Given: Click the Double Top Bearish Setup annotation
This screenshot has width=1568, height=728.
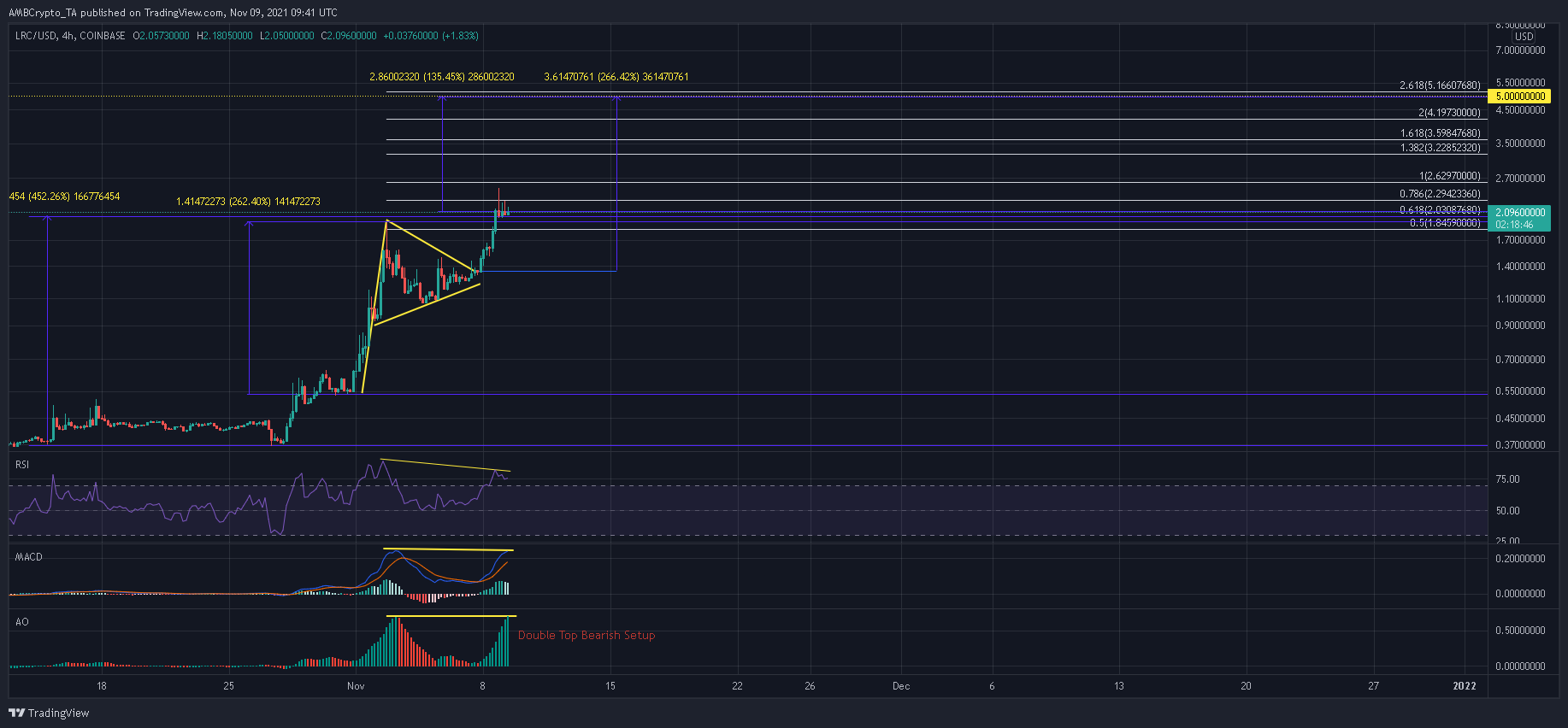Looking at the screenshot, I should tap(587, 635).
